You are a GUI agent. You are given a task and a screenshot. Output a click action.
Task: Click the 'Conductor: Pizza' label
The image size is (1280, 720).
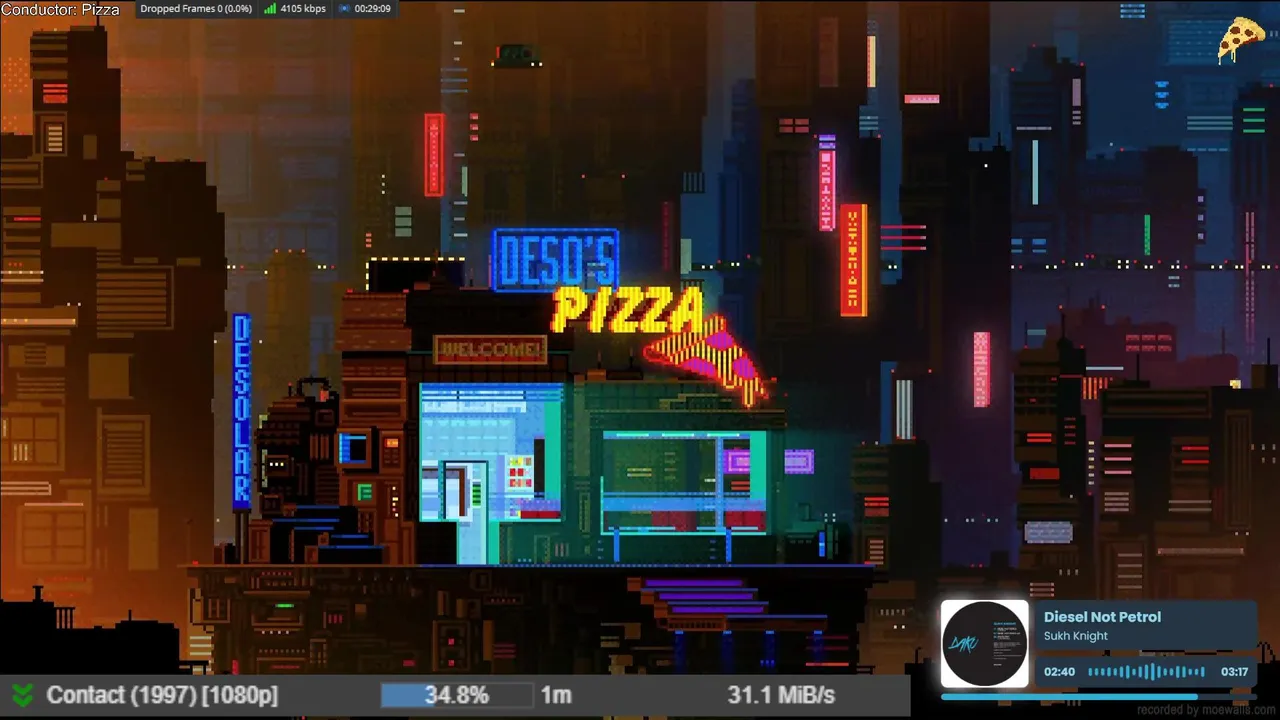click(60, 10)
